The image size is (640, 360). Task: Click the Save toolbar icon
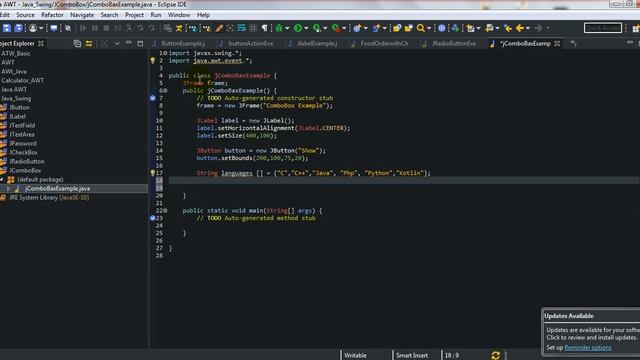tap(7, 28)
